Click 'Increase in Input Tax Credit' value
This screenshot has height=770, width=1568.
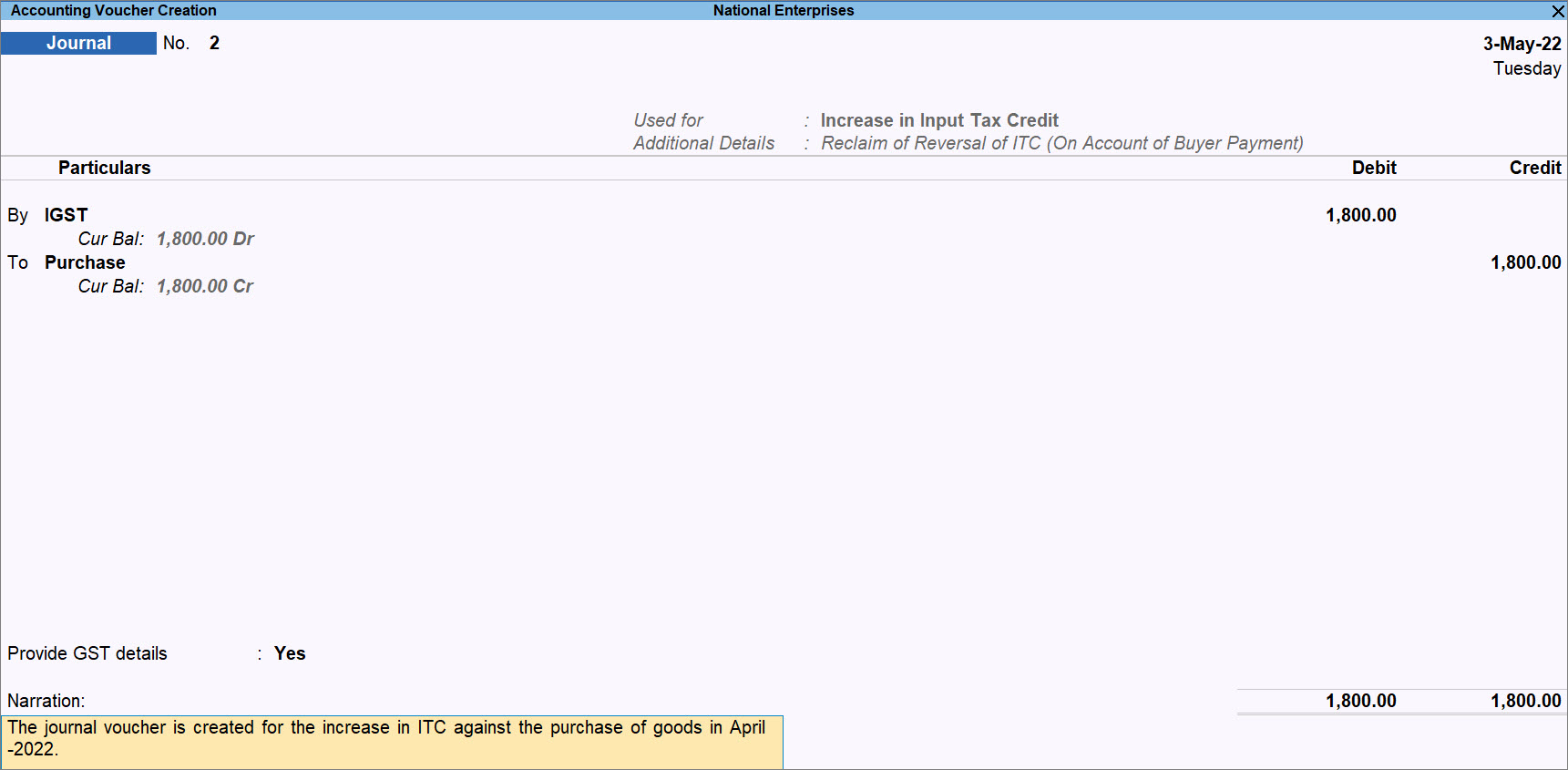(x=939, y=120)
